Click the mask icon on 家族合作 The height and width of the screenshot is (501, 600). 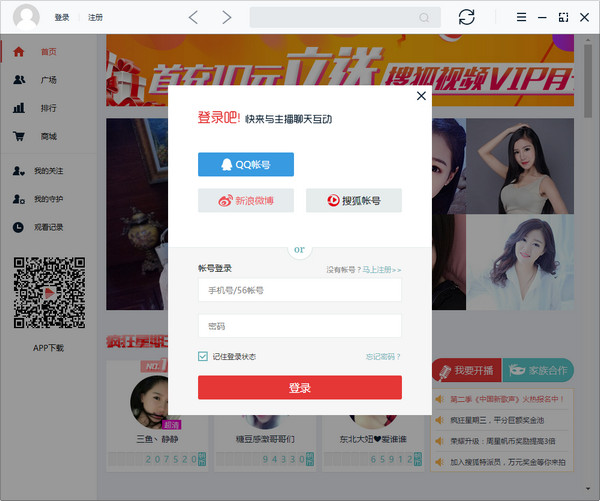[517, 370]
